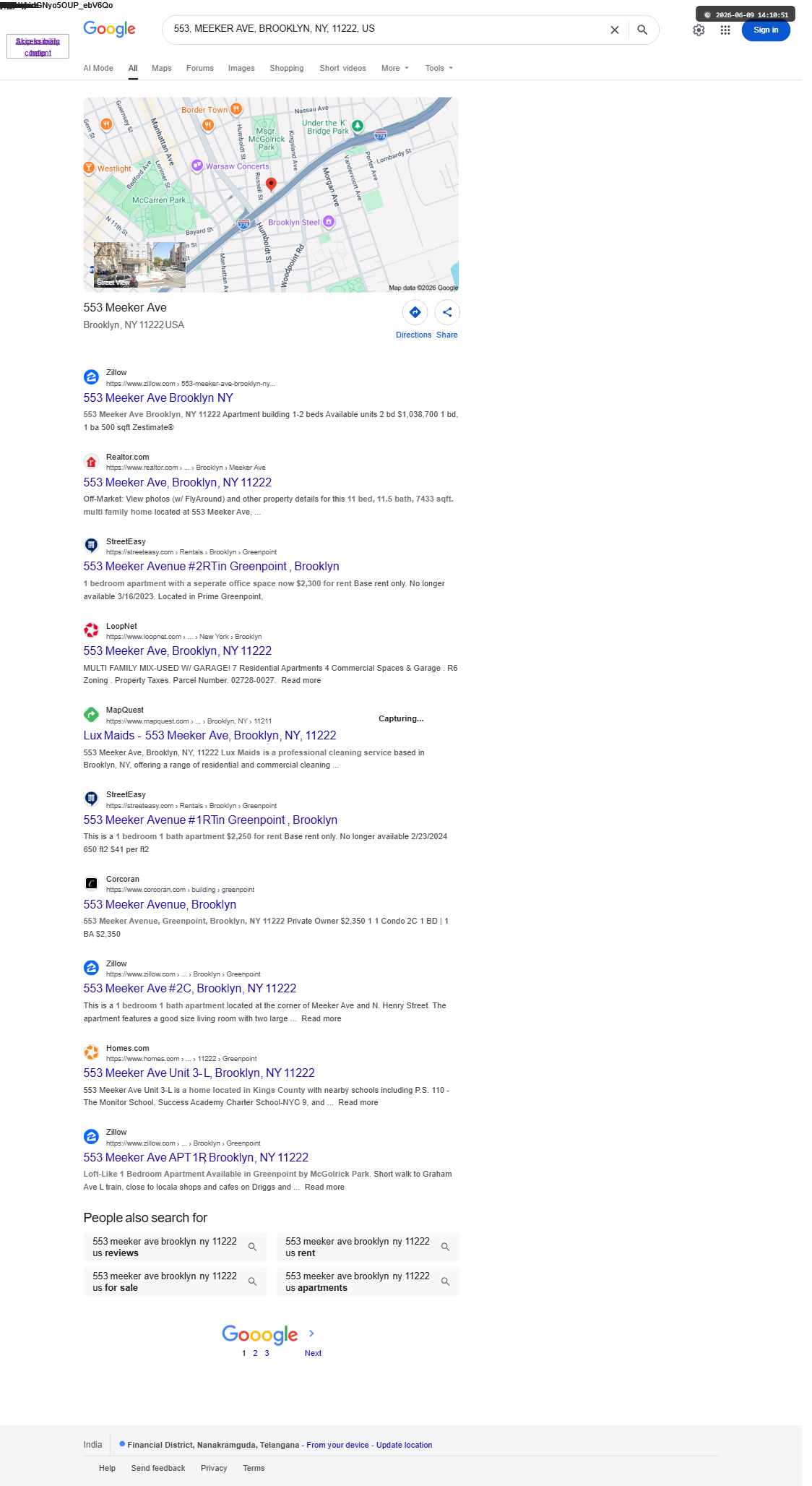This screenshot has width=812, height=1486.
Task: Click the Brooklyn Steel map marker
Action: [329, 221]
